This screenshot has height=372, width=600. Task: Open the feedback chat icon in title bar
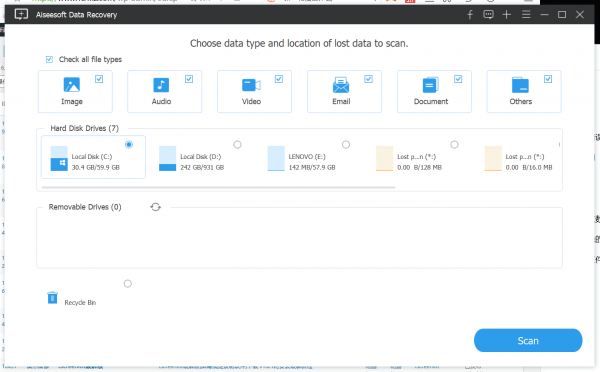tap(488, 15)
